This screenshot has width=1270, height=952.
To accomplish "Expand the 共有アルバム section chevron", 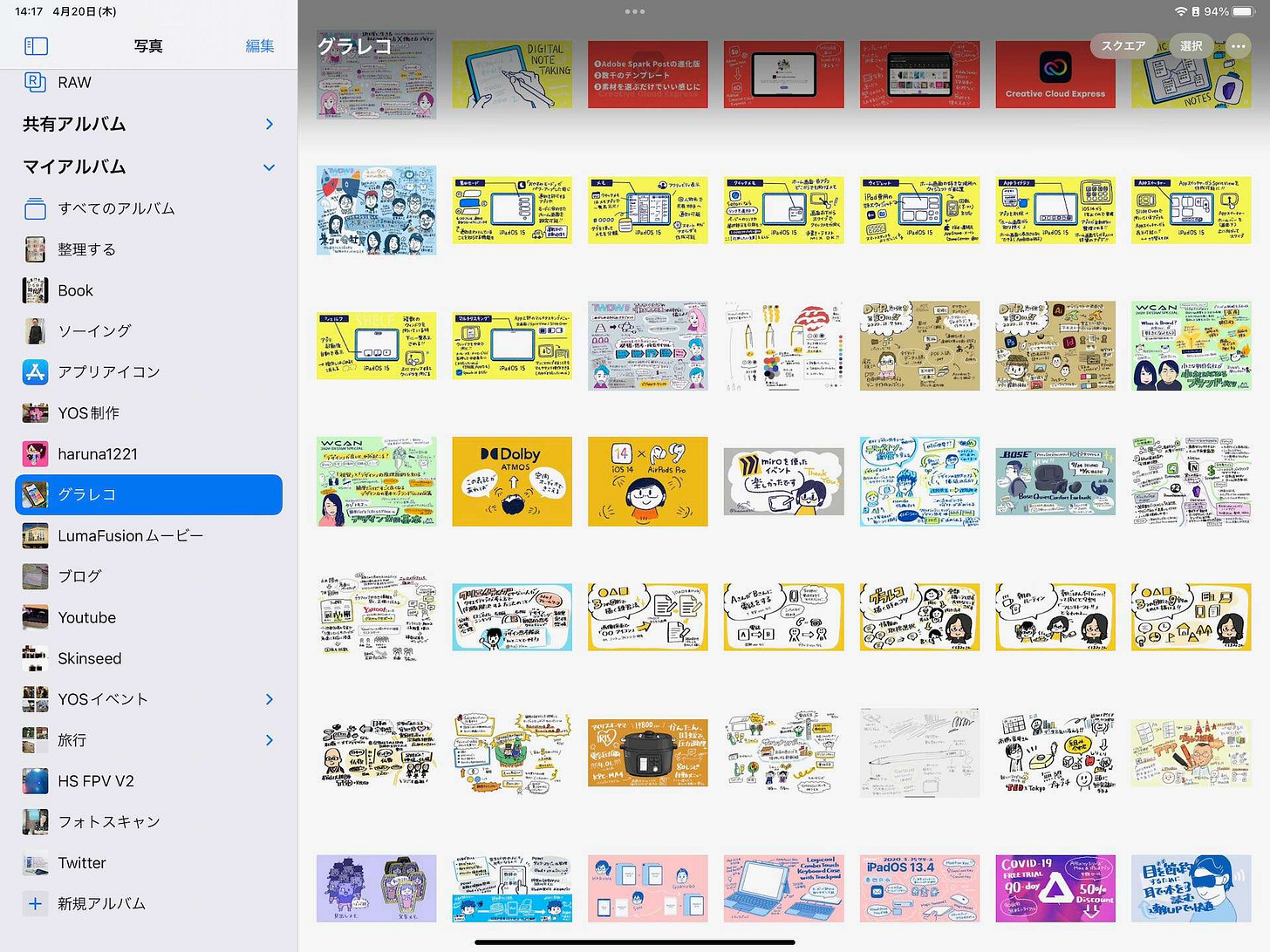I will coord(269,125).
